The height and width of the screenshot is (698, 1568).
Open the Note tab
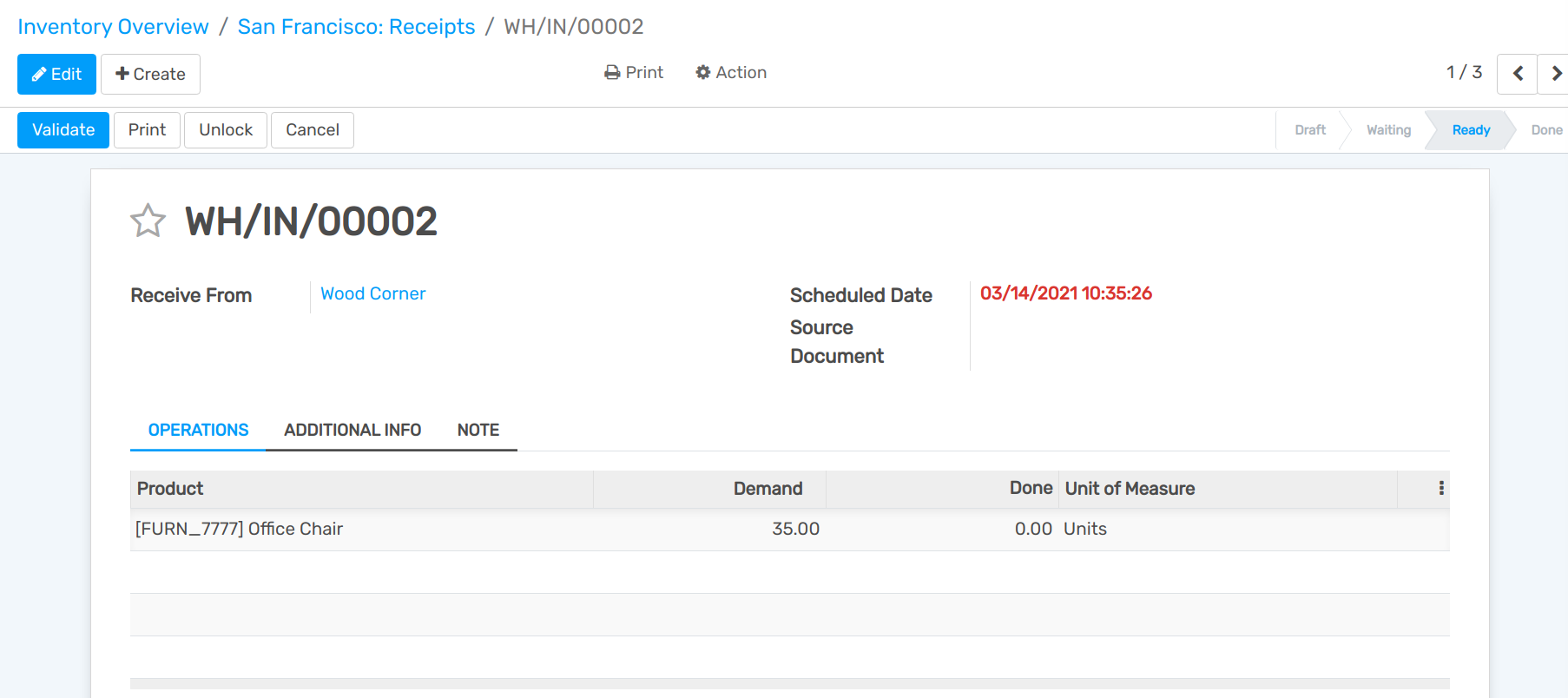pyautogui.click(x=478, y=430)
